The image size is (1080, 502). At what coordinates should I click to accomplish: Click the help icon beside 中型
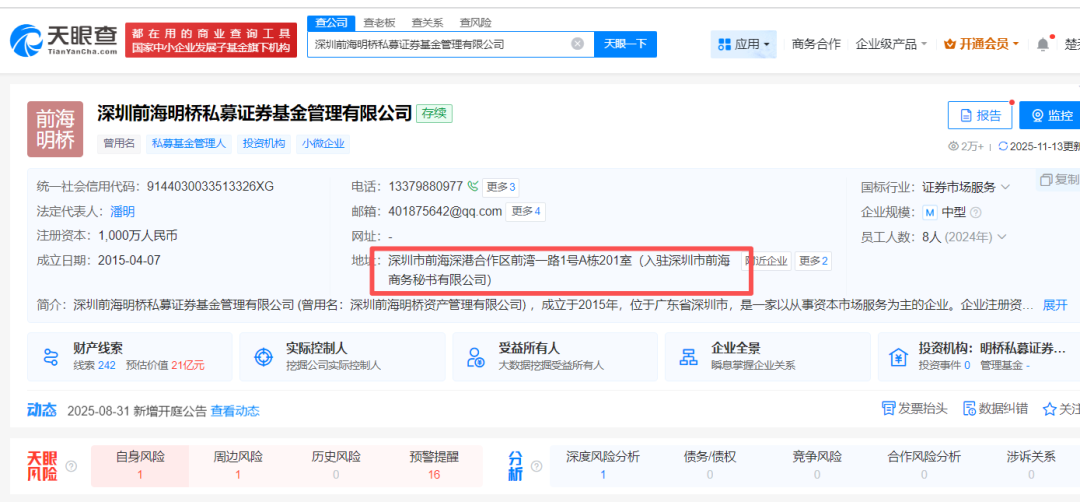[975, 212]
